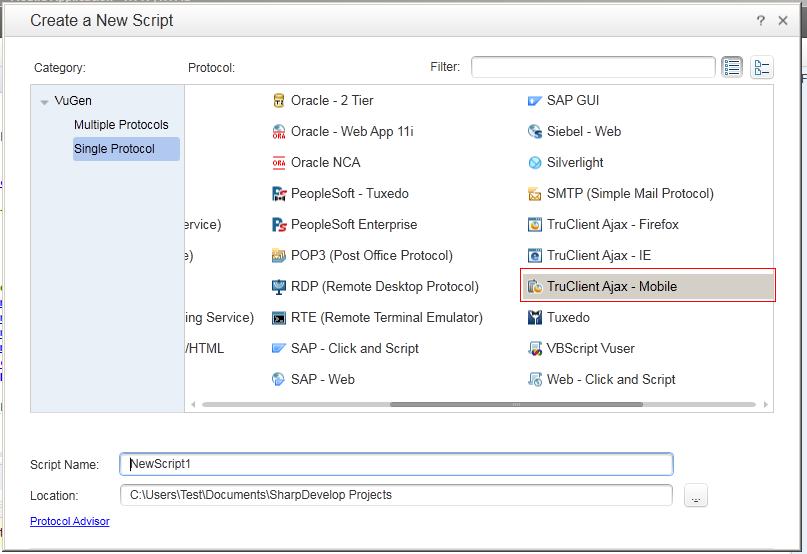The width and height of the screenshot is (807, 554).
Task: Select Oracle - Web App 11i name
Action: point(352,132)
